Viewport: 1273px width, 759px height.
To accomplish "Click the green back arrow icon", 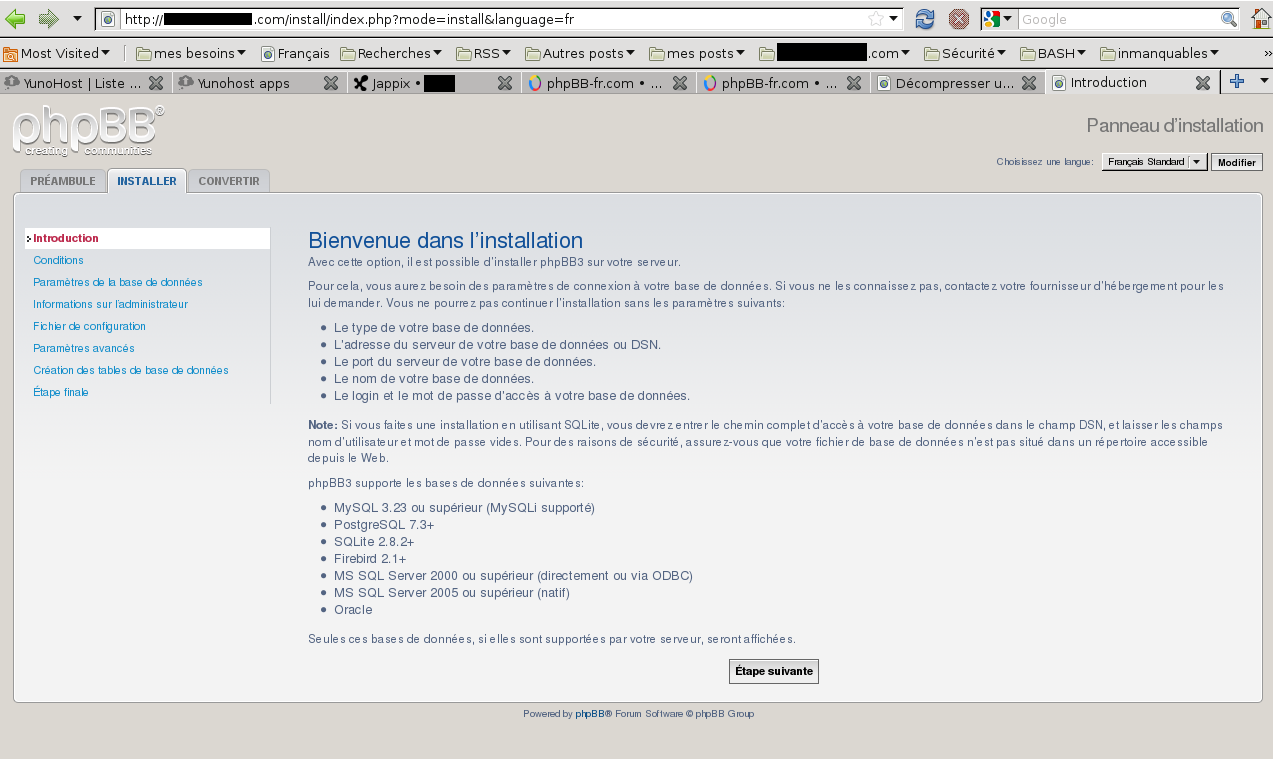I will (16, 19).
